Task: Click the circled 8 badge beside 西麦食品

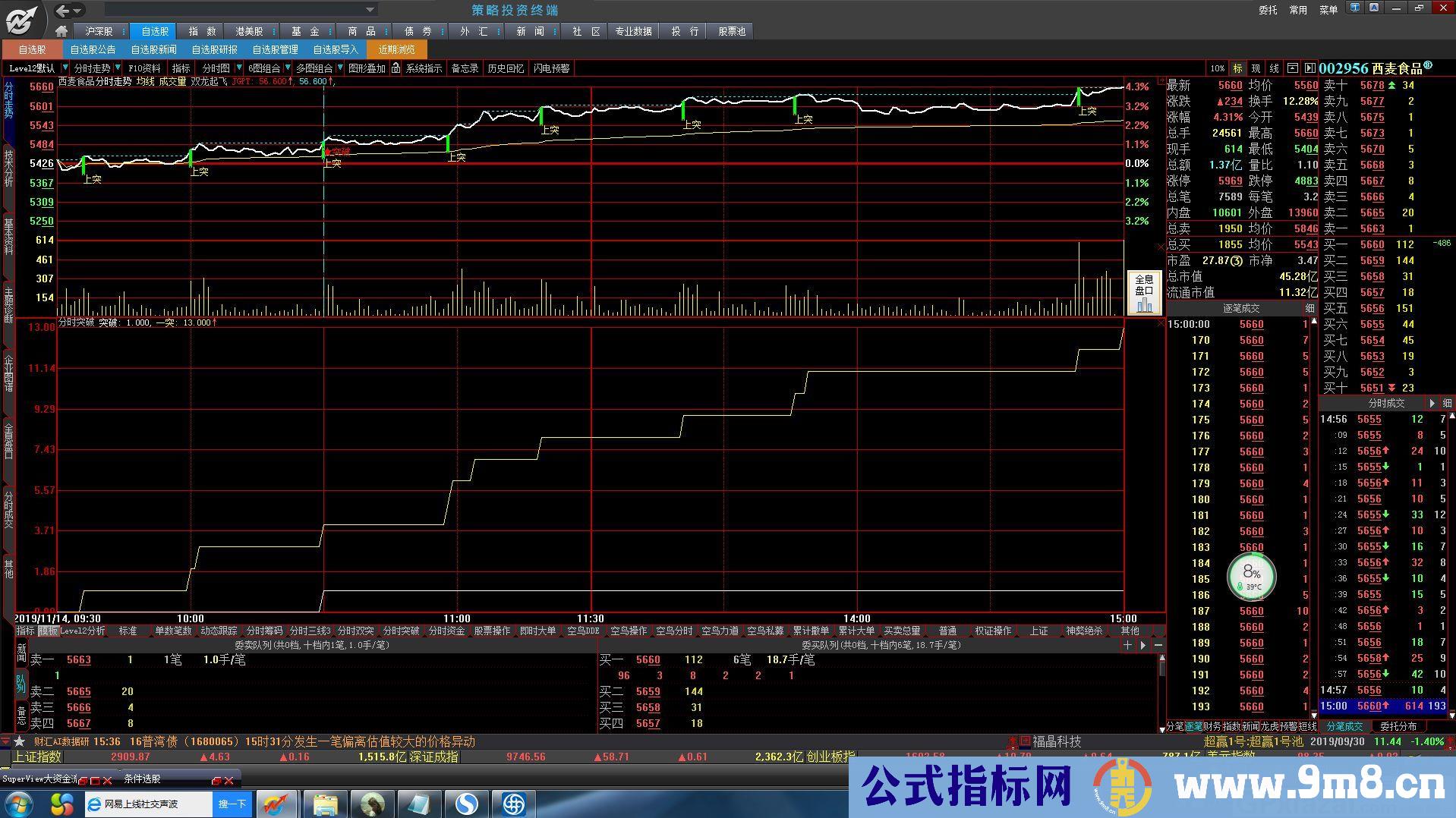Action: [1428, 65]
